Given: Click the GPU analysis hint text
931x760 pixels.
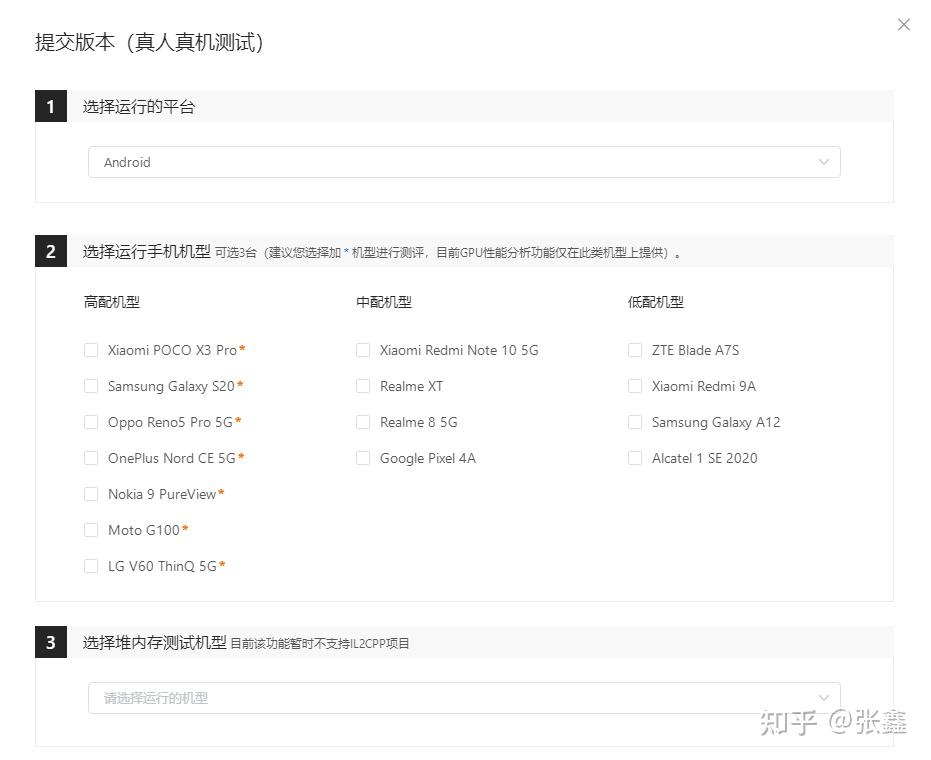Looking at the screenshot, I should (448, 253).
